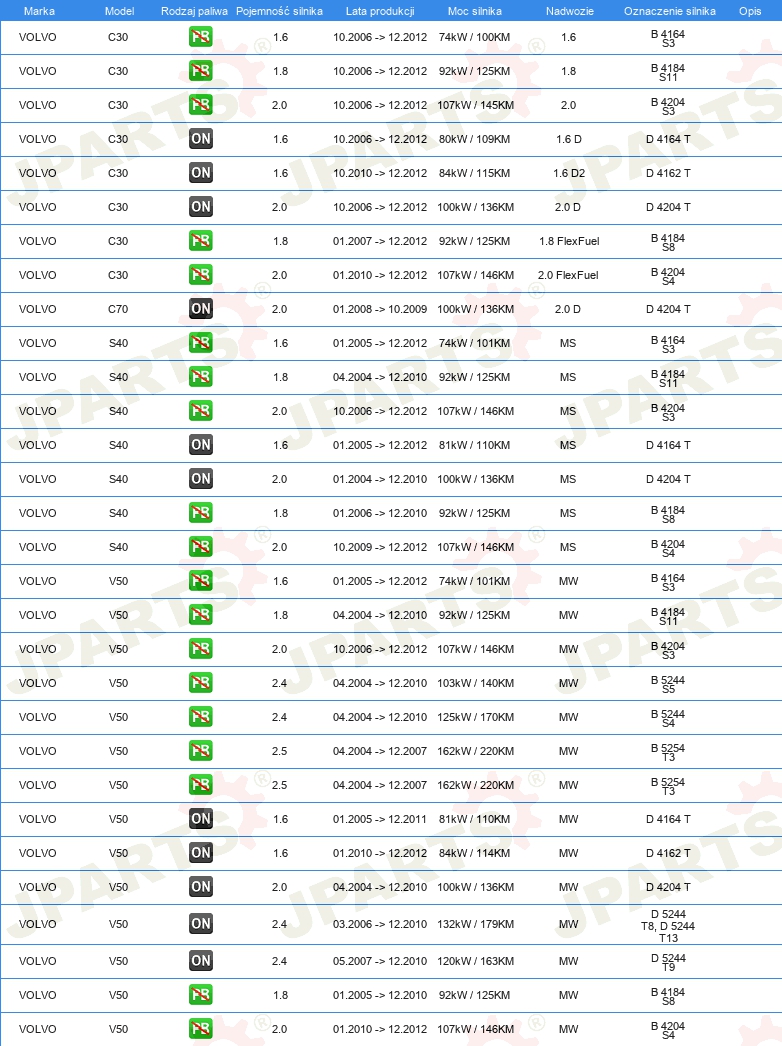Select power value 120kW / 163KM

click(475, 961)
